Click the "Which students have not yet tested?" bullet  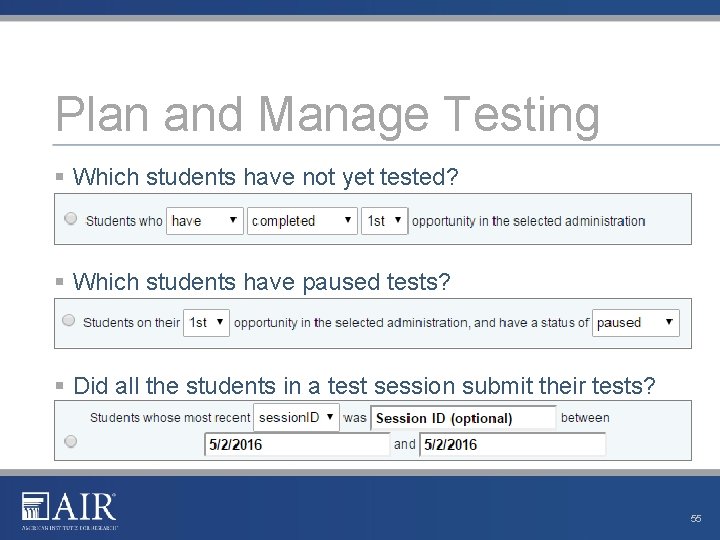pyautogui.click(x=266, y=177)
